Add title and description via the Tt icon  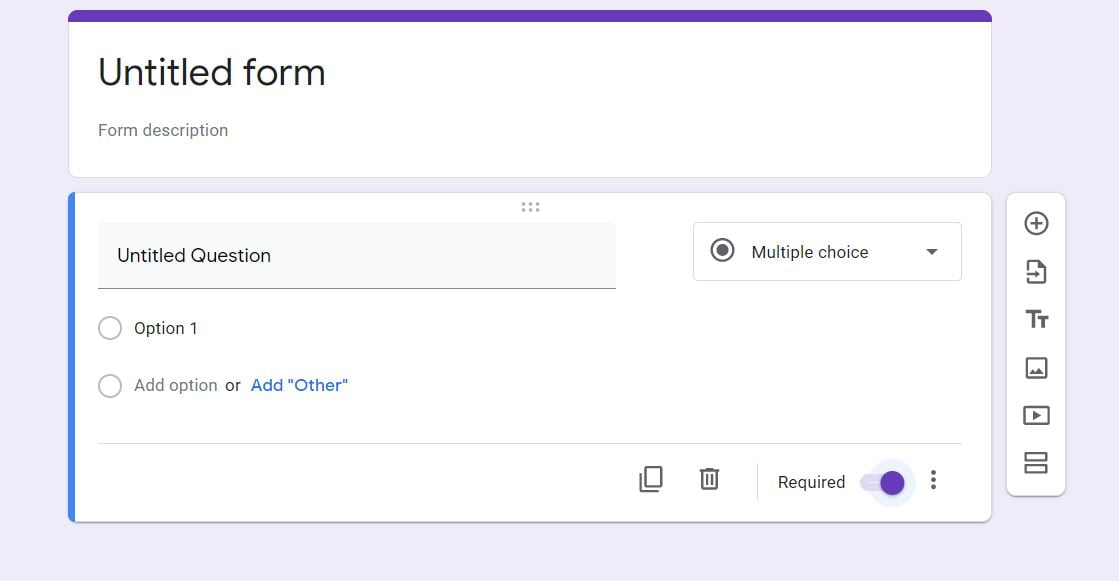coord(1036,319)
